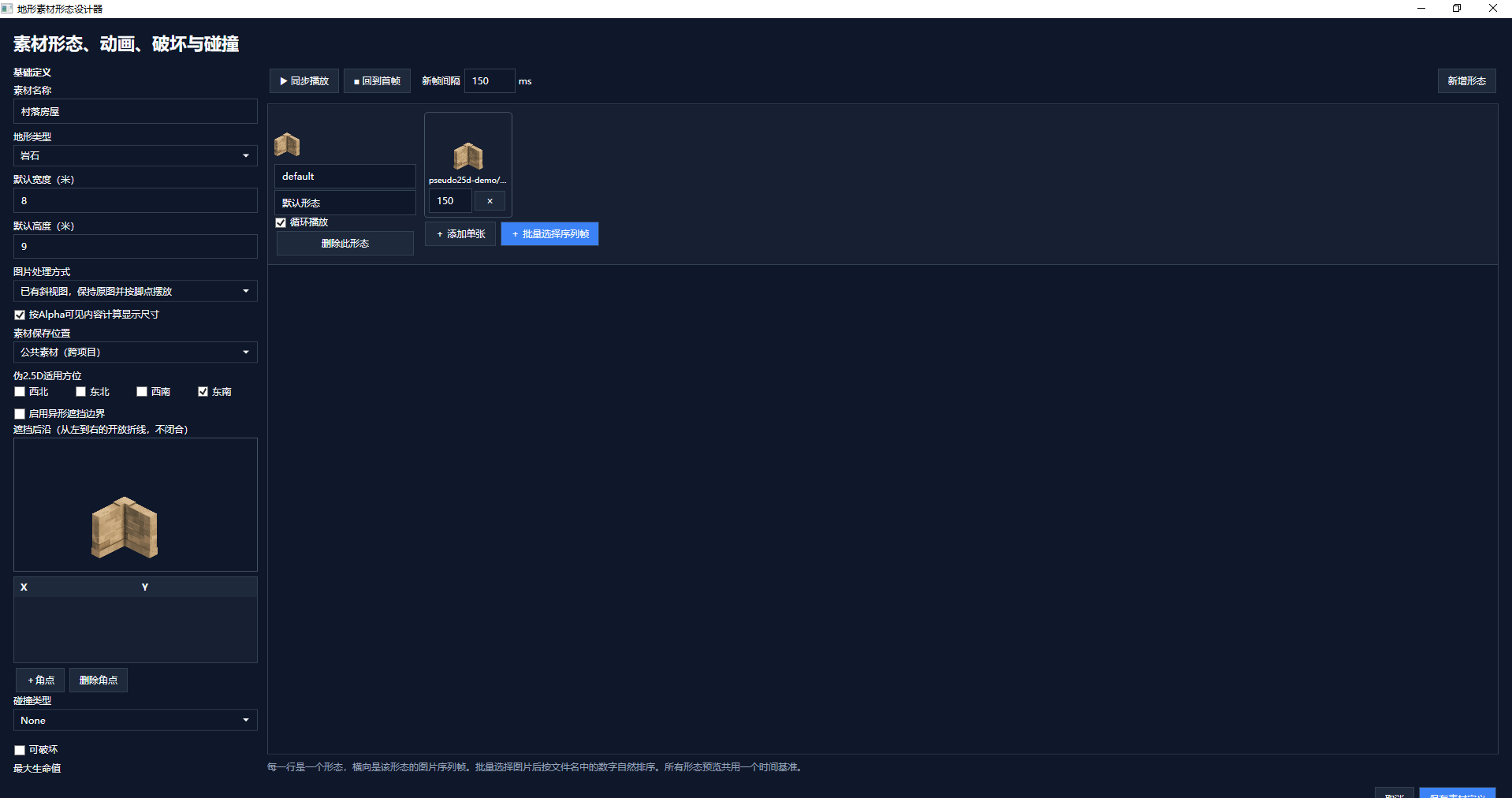The image size is (1512, 798).
Task: Click the Y column header
Action: 145,587
